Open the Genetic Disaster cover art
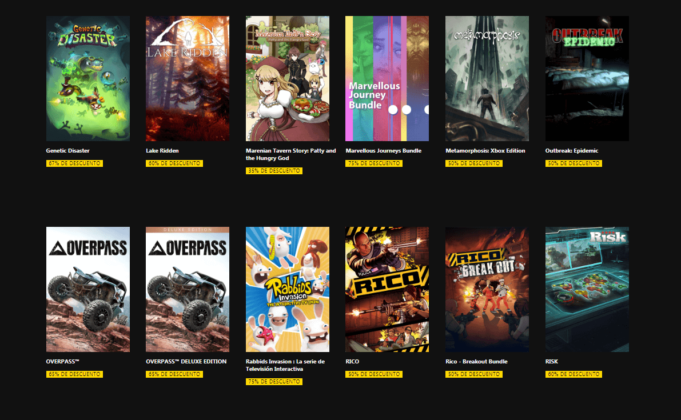 coord(88,79)
